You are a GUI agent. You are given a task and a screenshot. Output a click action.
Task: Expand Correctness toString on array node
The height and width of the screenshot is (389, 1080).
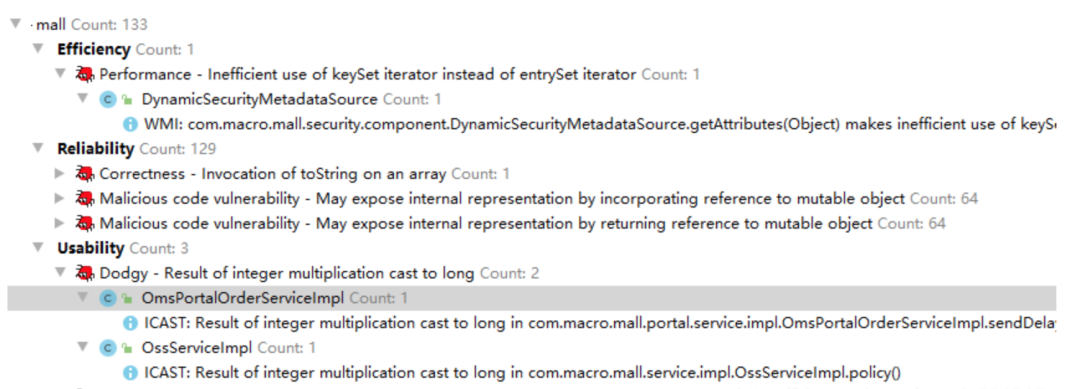click(x=61, y=174)
